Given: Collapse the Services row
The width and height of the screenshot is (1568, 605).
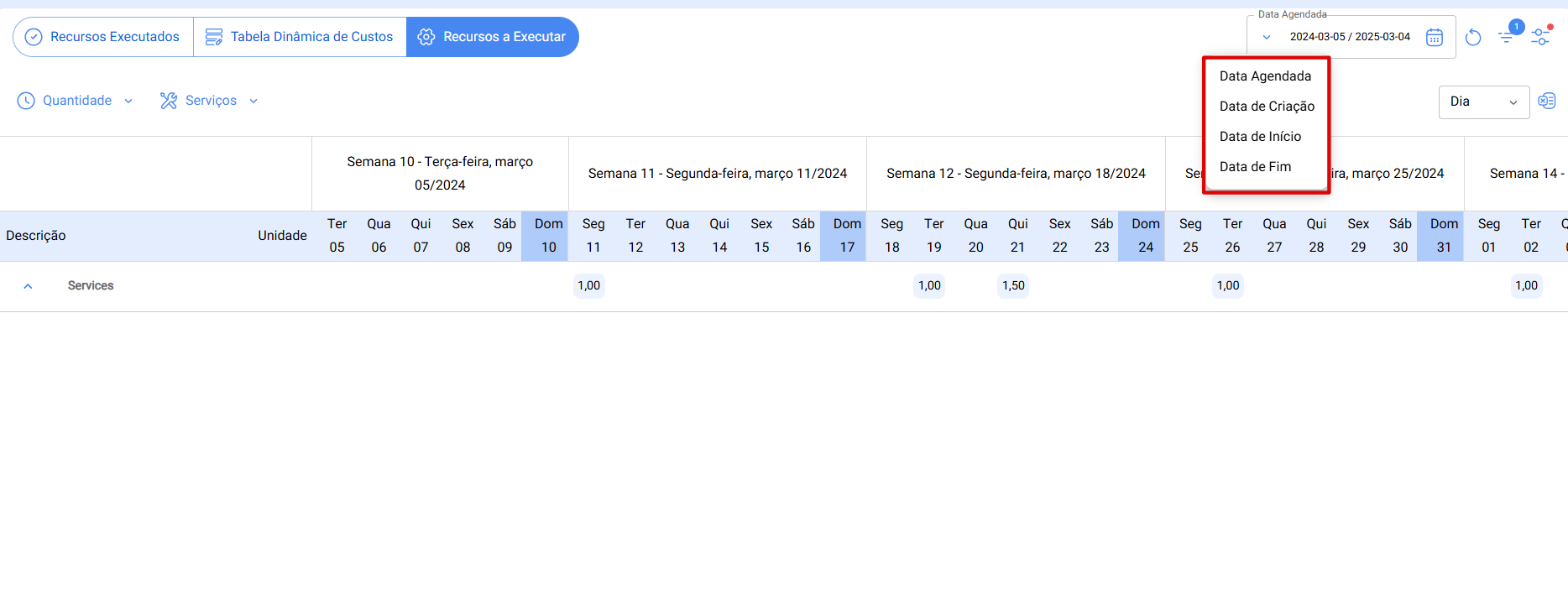Looking at the screenshot, I should click(x=28, y=286).
